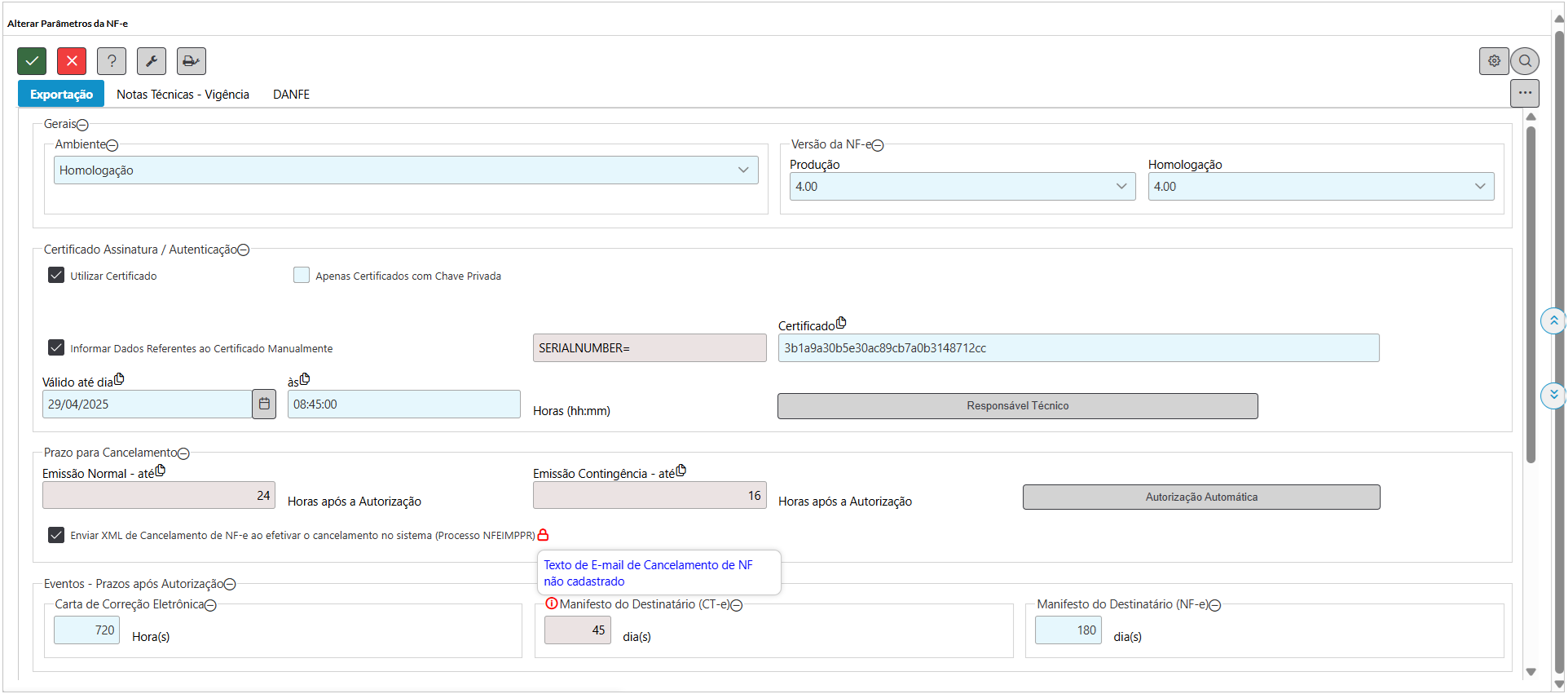Open the DANFE tab
1568x694 pixels.
[291, 95]
